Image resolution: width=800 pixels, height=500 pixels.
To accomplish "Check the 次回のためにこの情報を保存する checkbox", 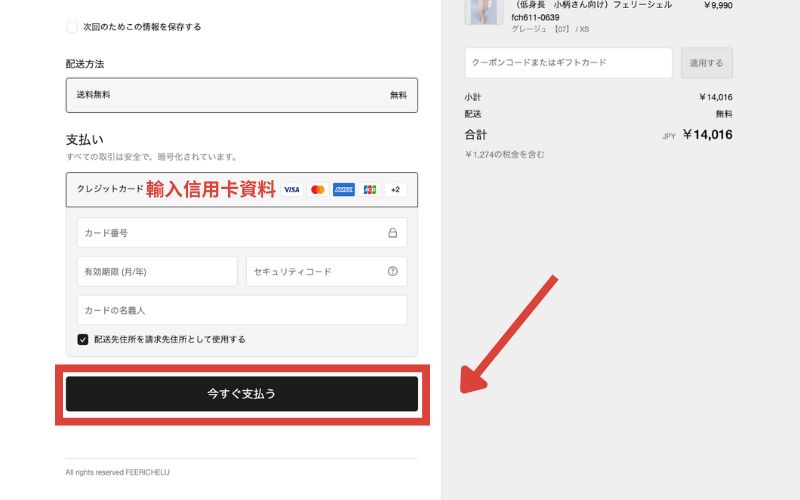I will tap(71, 27).
